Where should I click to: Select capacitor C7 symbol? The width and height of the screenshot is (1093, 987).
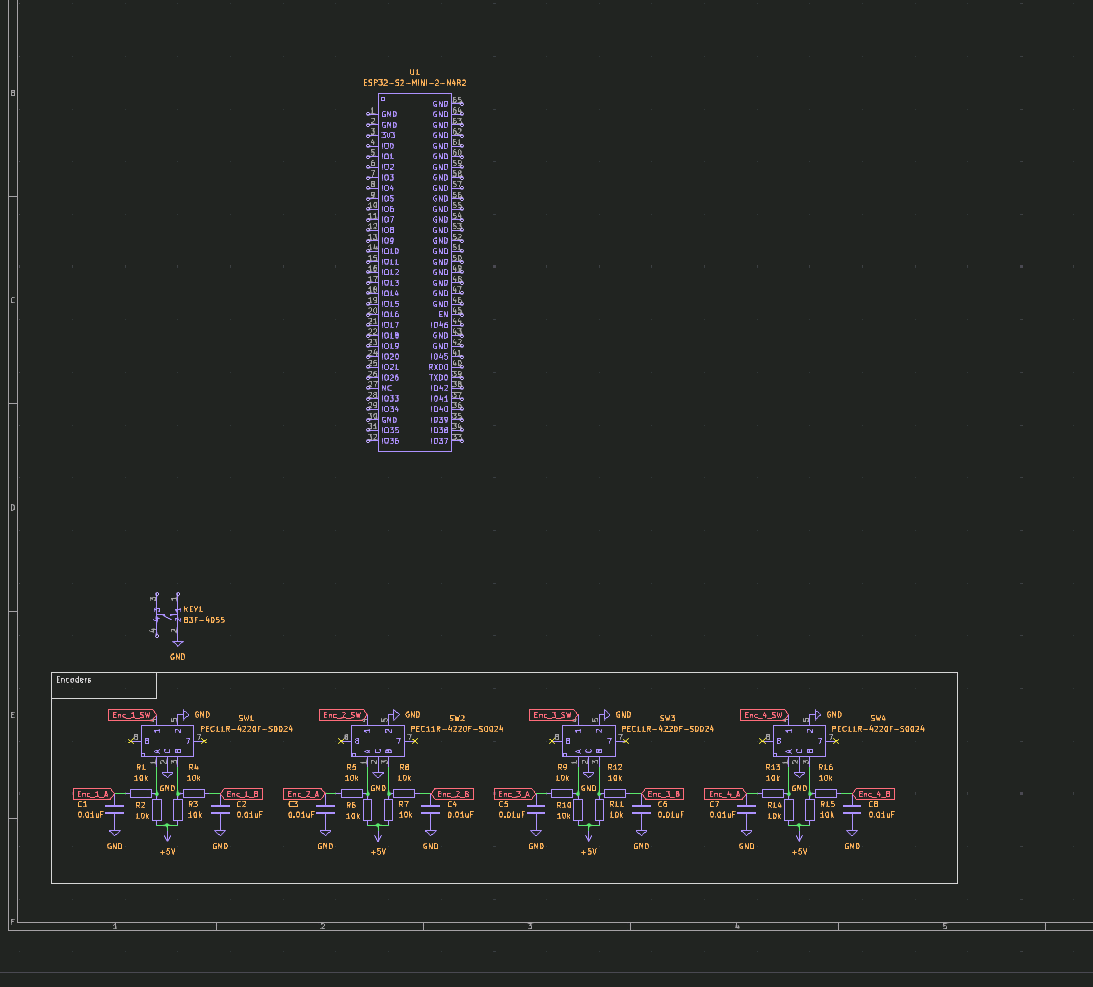pyautogui.click(x=747, y=809)
